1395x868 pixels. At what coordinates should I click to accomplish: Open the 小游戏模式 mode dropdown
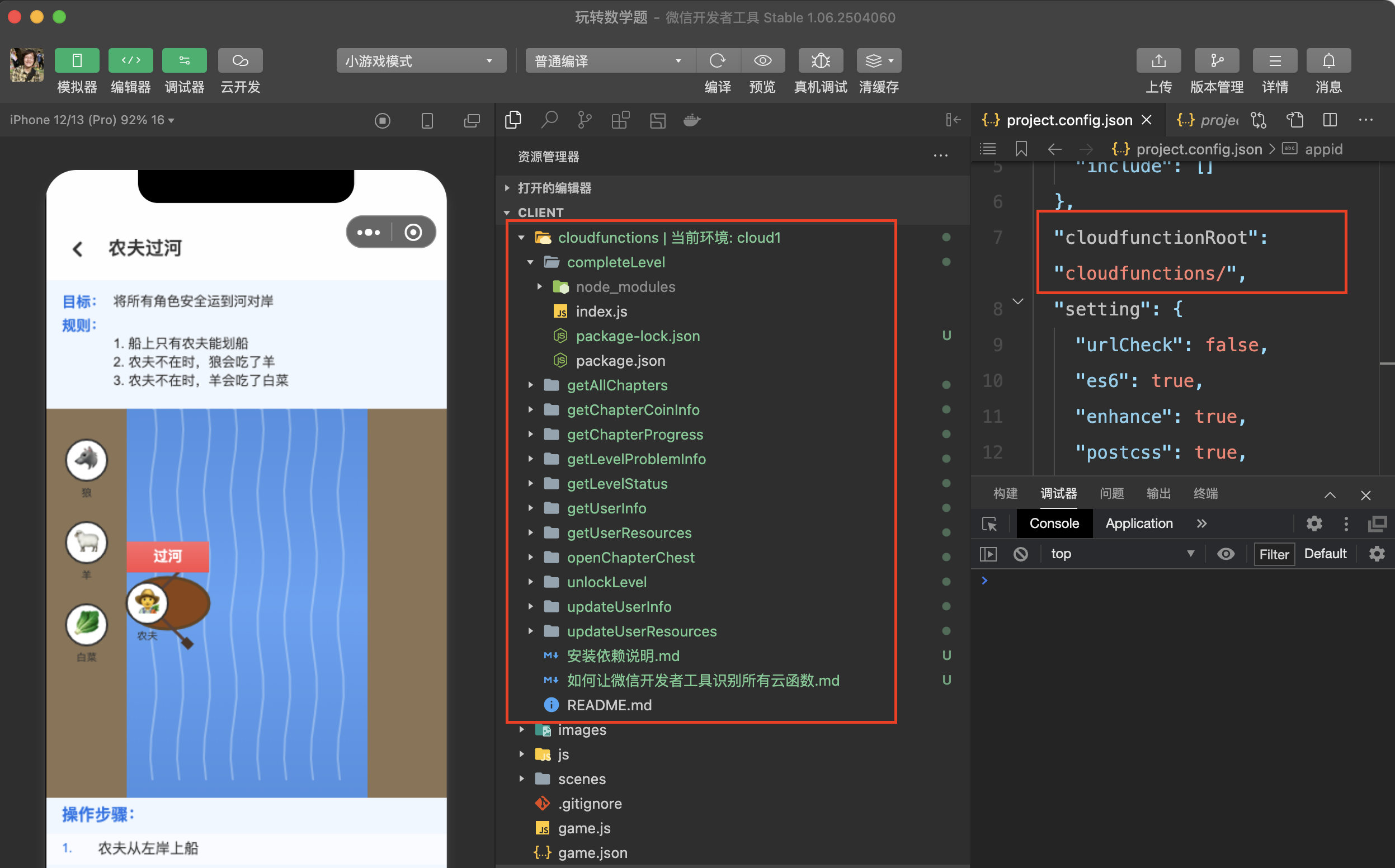point(421,61)
